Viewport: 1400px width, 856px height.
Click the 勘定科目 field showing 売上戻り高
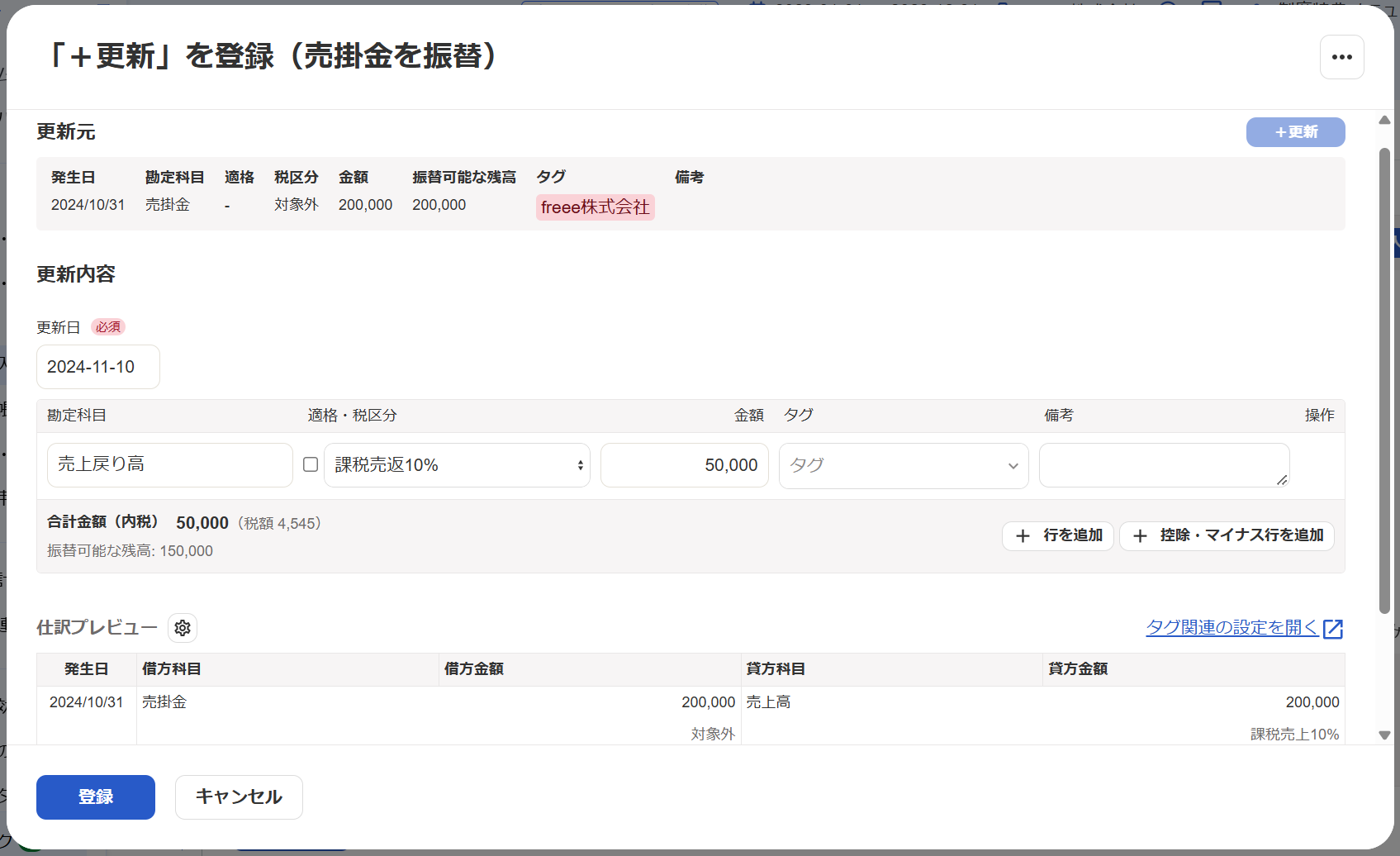pyautogui.click(x=170, y=465)
